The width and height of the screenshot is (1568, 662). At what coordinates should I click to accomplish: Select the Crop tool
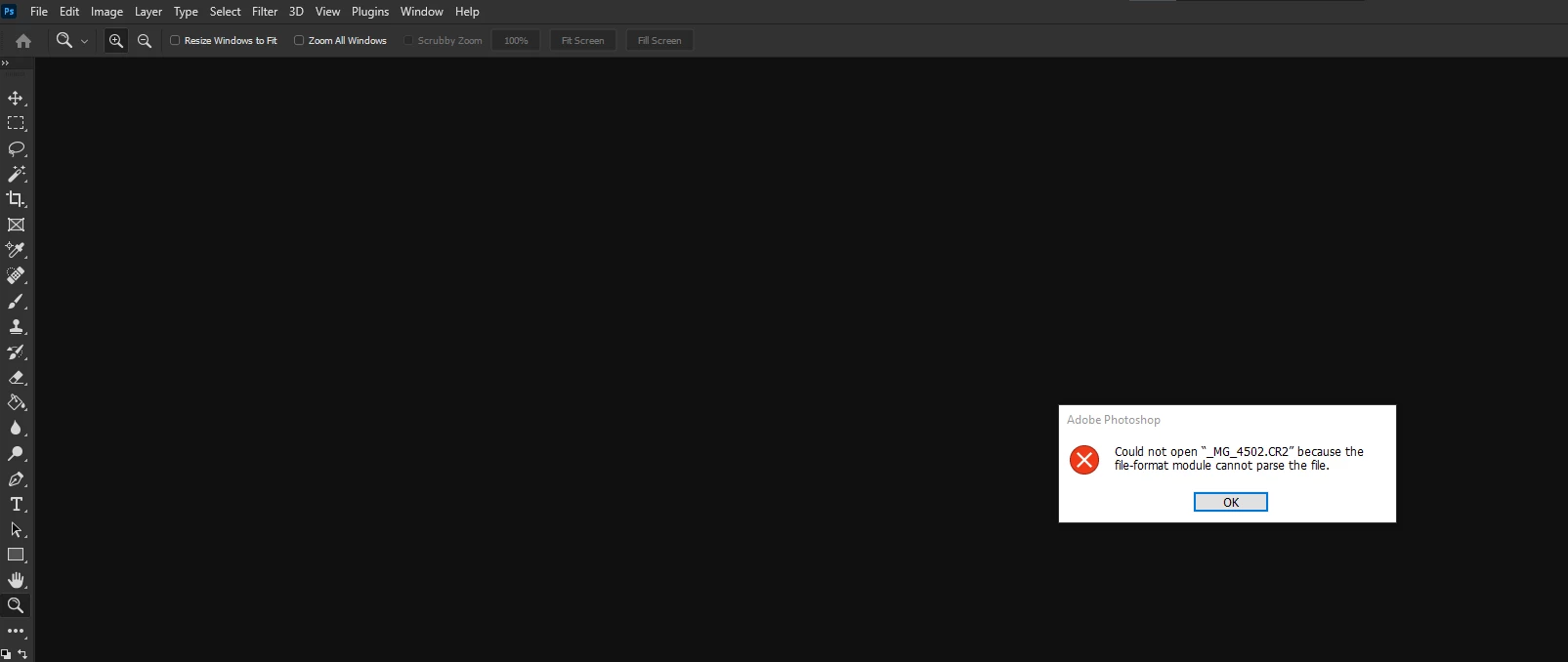click(x=16, y=199)
